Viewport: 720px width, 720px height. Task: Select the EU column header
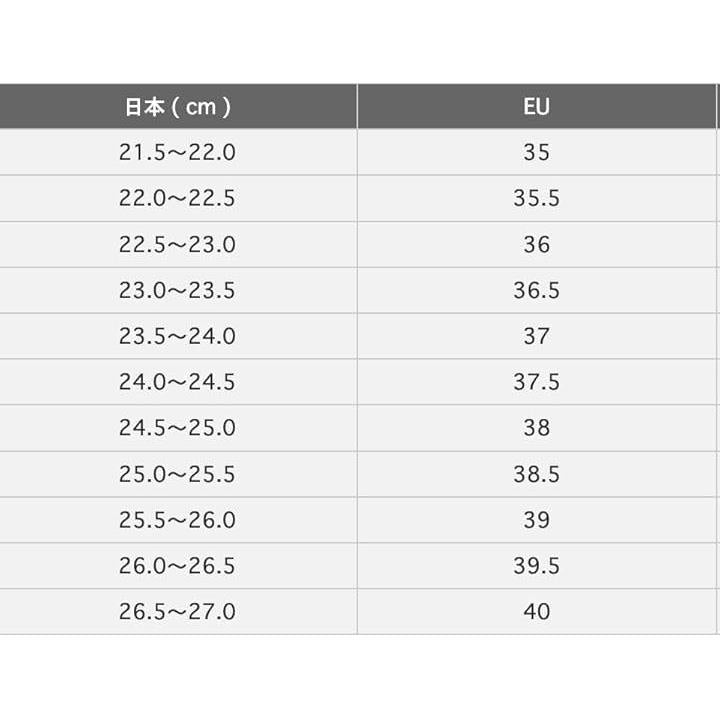tap(536, 107)
